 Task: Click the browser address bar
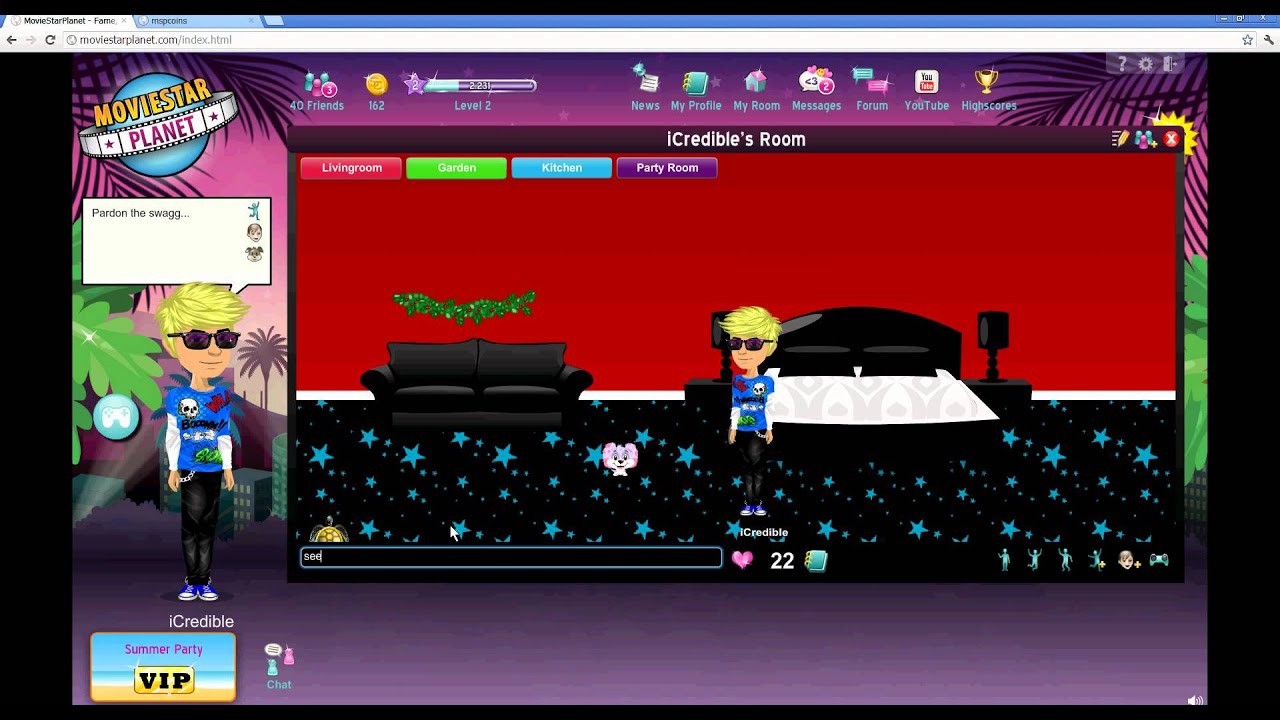click(x=652, y=40)
